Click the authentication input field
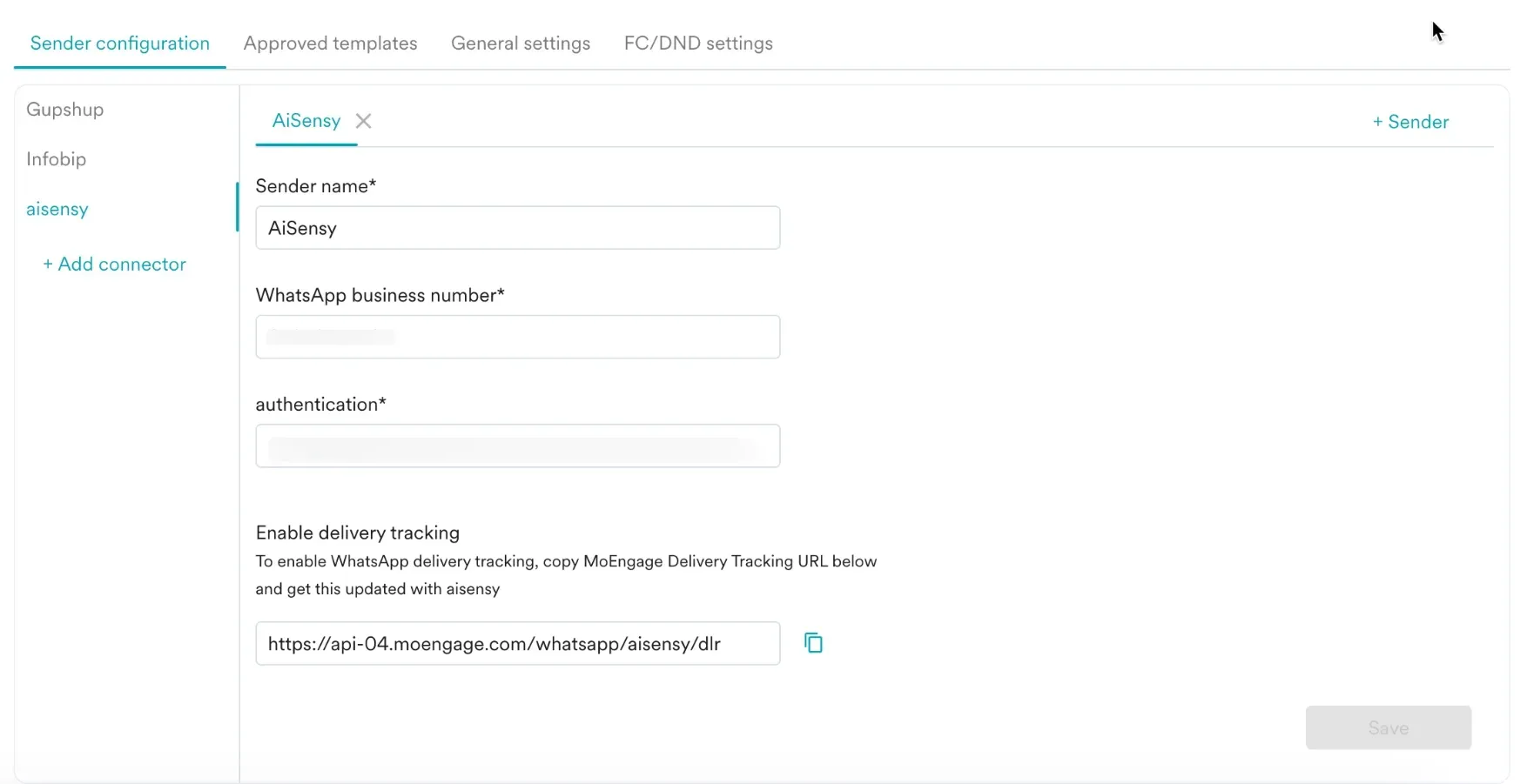Image resolution: width=1520 pixels, height=784 pixels. [x=518, y=446]
